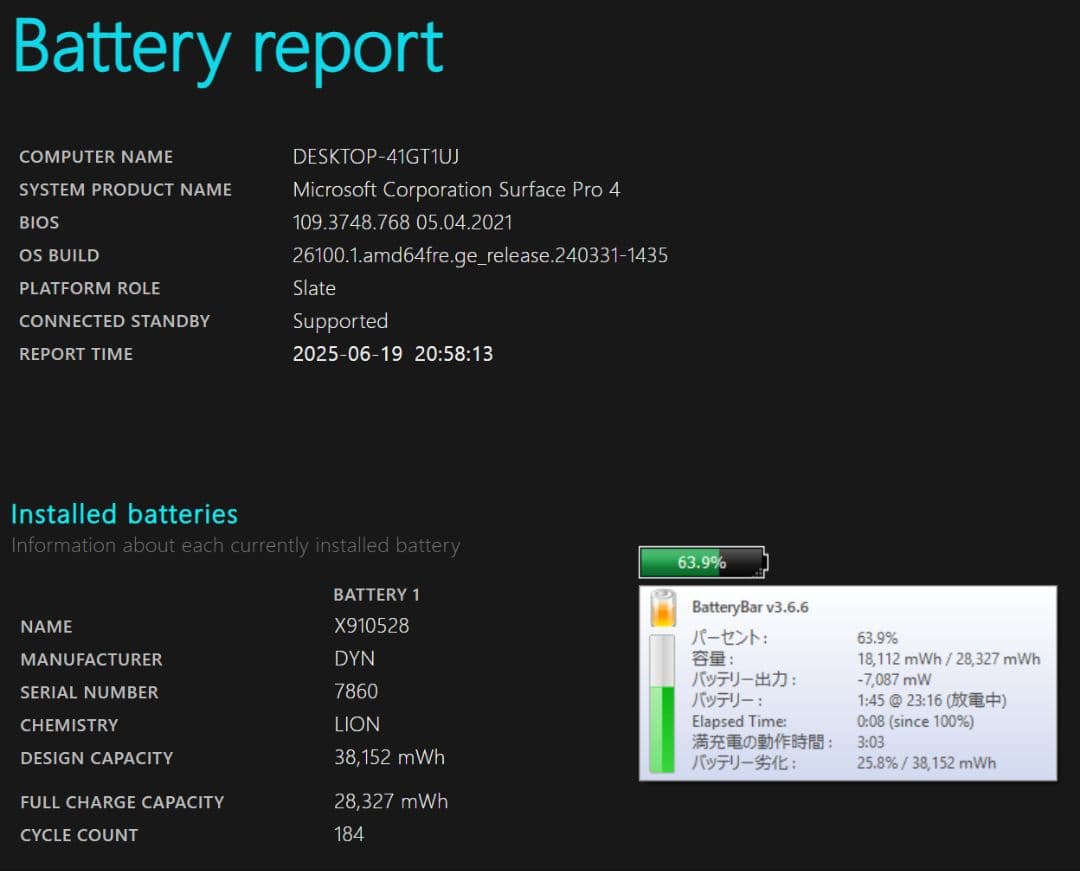
Task: Select design capacity 38,152 mWh in the battery table
Action: click(389, 757)
